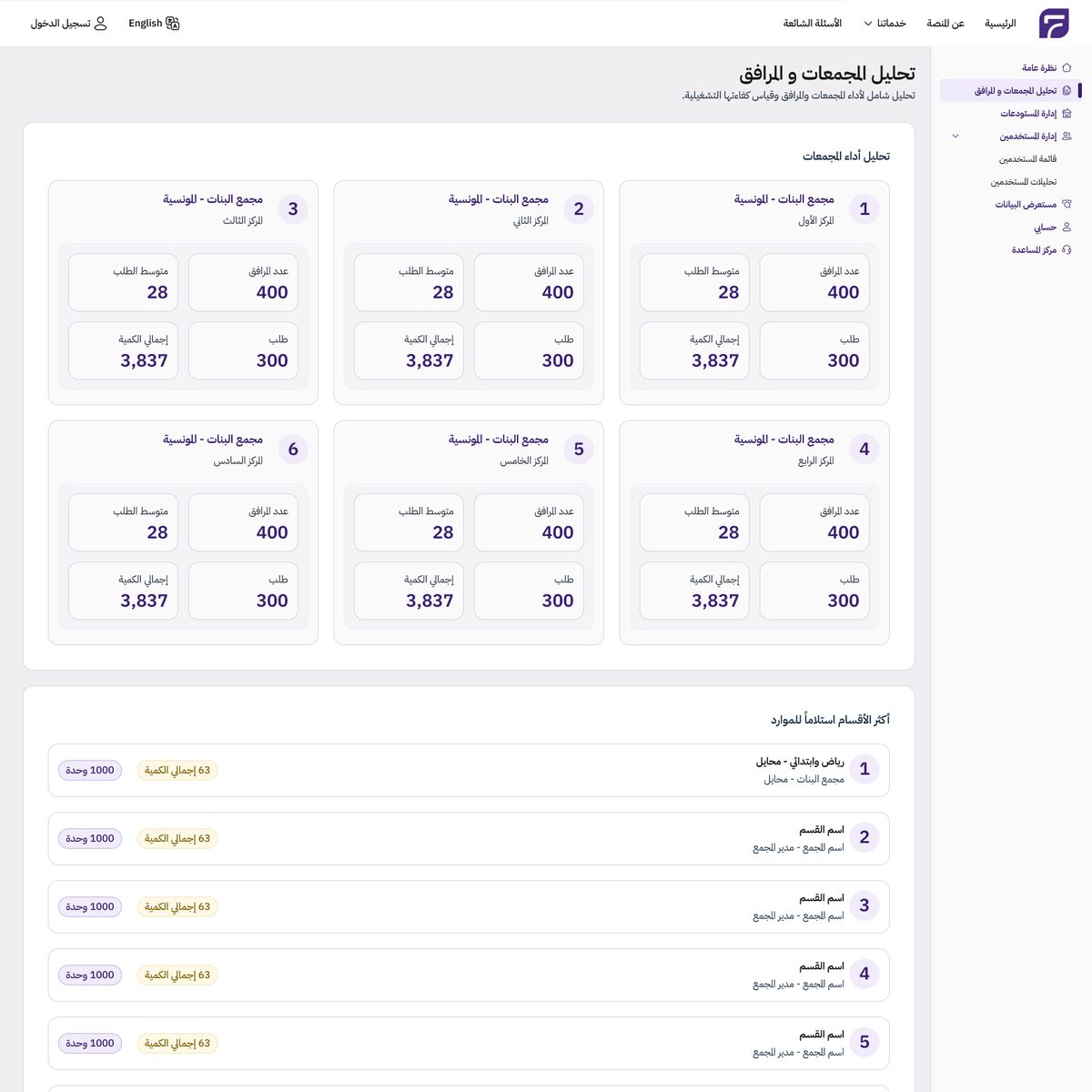Click the إجمالي الكمية tile in المركز السادس card
The width and height of the screenshot is (1092, 1092).
point(123,591)
